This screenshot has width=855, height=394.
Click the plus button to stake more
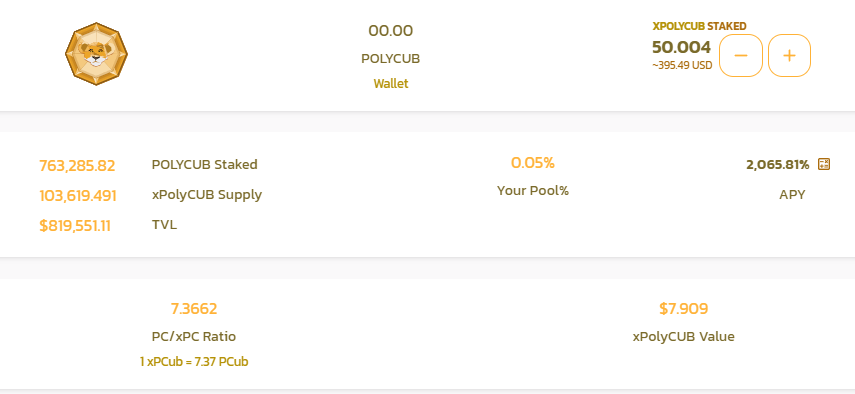coord(789,56)
